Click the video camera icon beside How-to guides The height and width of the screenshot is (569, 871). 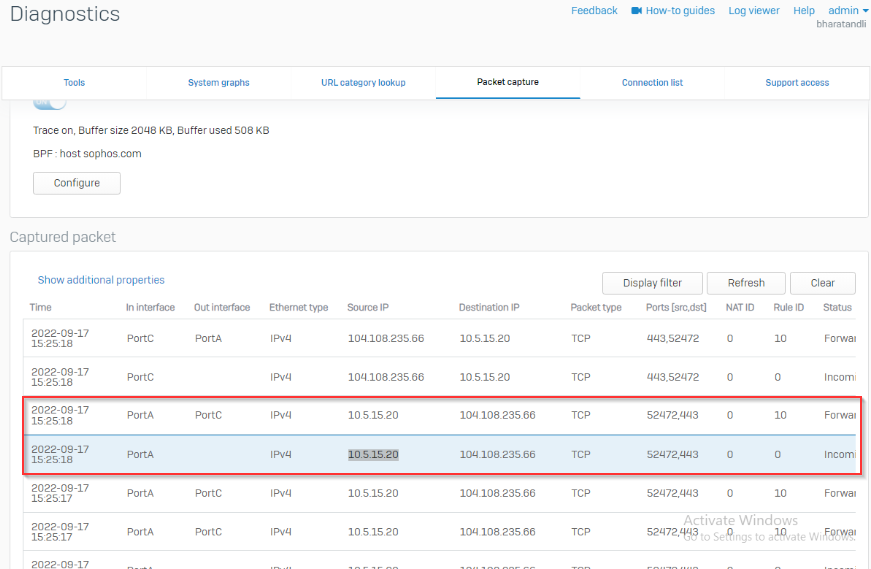point(637,11)
